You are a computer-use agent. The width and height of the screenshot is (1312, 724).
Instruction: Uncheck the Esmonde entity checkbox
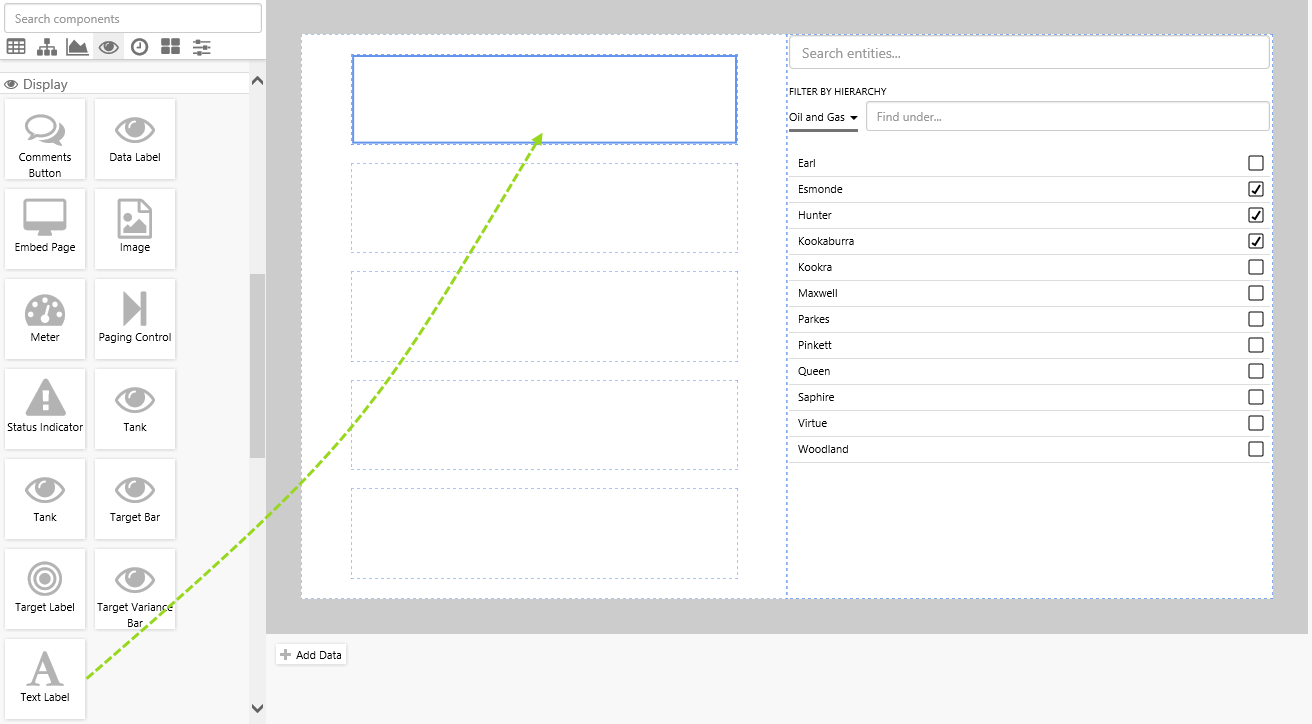(x=1256, y=189)
